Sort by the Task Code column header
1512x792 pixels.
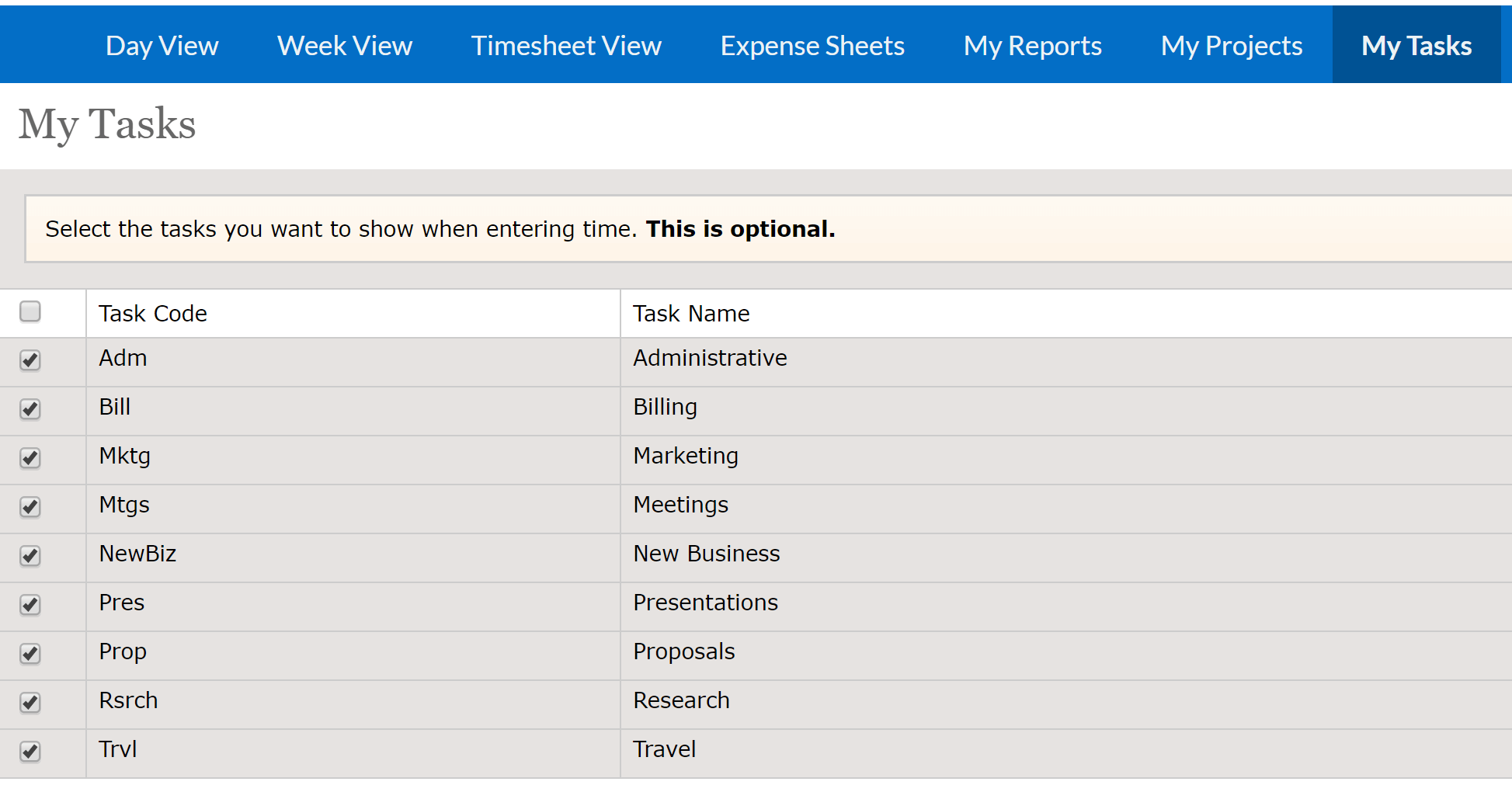153,313
